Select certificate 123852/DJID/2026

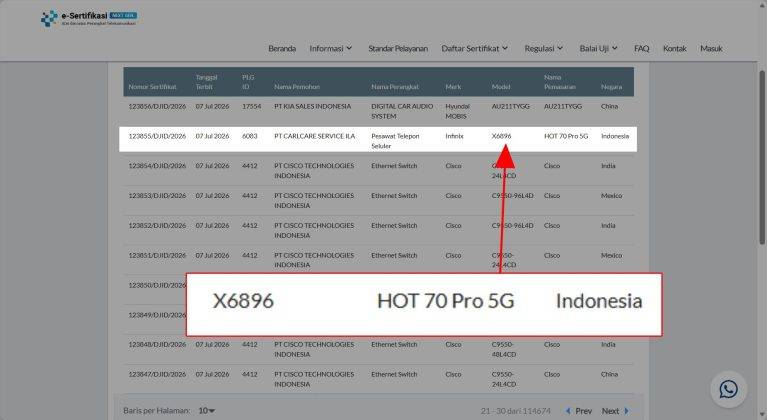click(x=157, y=225)
